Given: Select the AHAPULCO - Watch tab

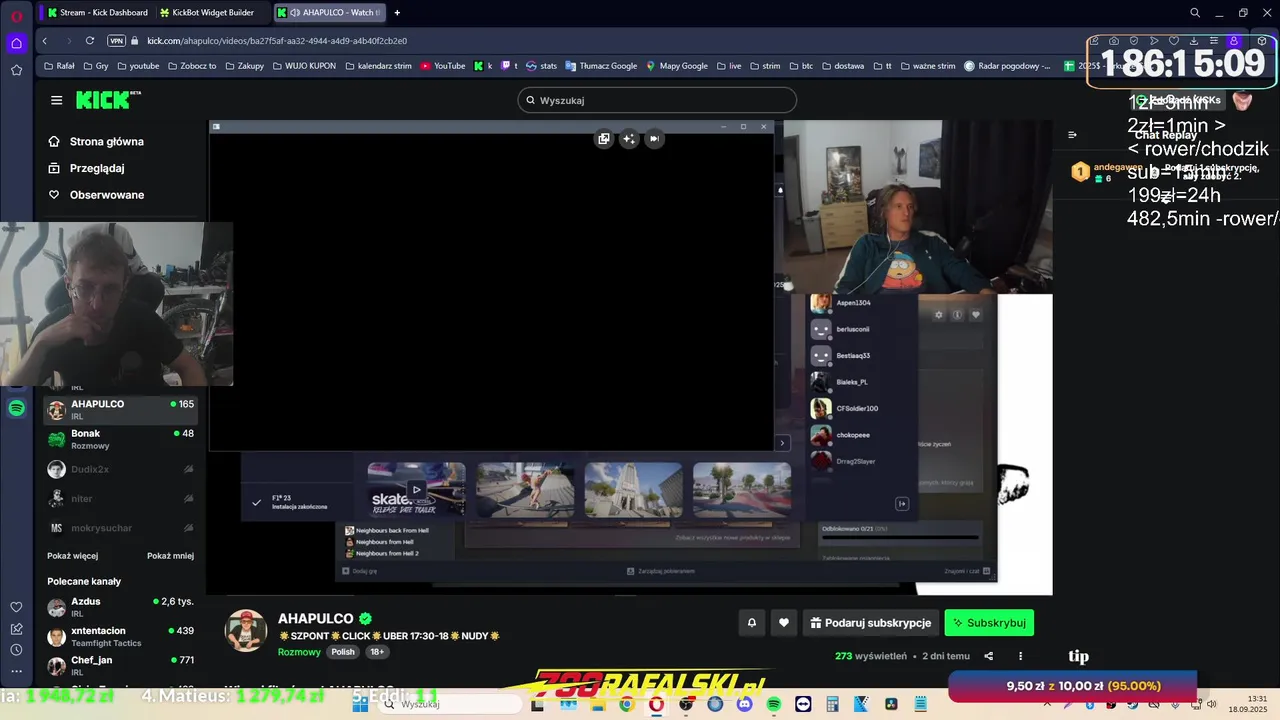Looking at the screenshot, I should click(x=328, y=13).
